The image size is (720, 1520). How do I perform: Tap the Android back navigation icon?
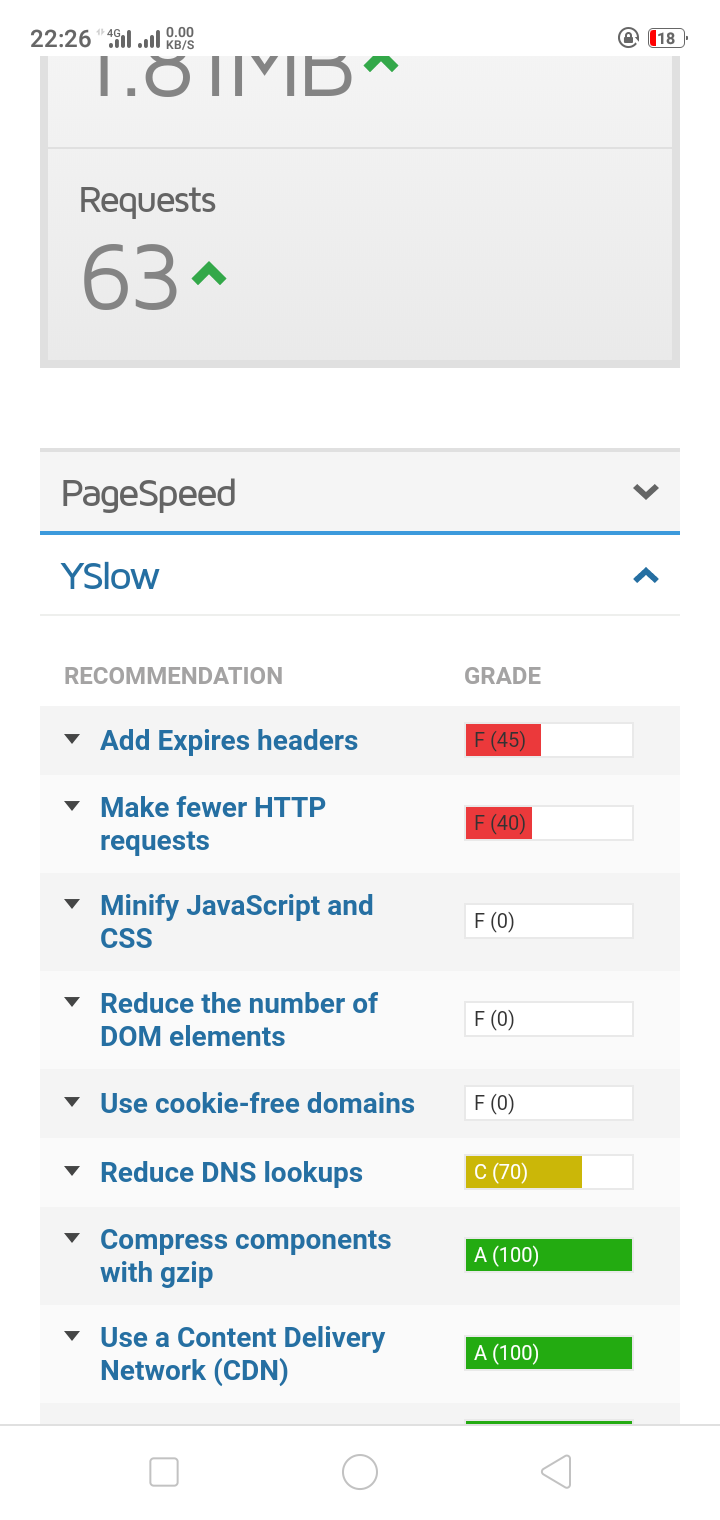[556, 1471]
